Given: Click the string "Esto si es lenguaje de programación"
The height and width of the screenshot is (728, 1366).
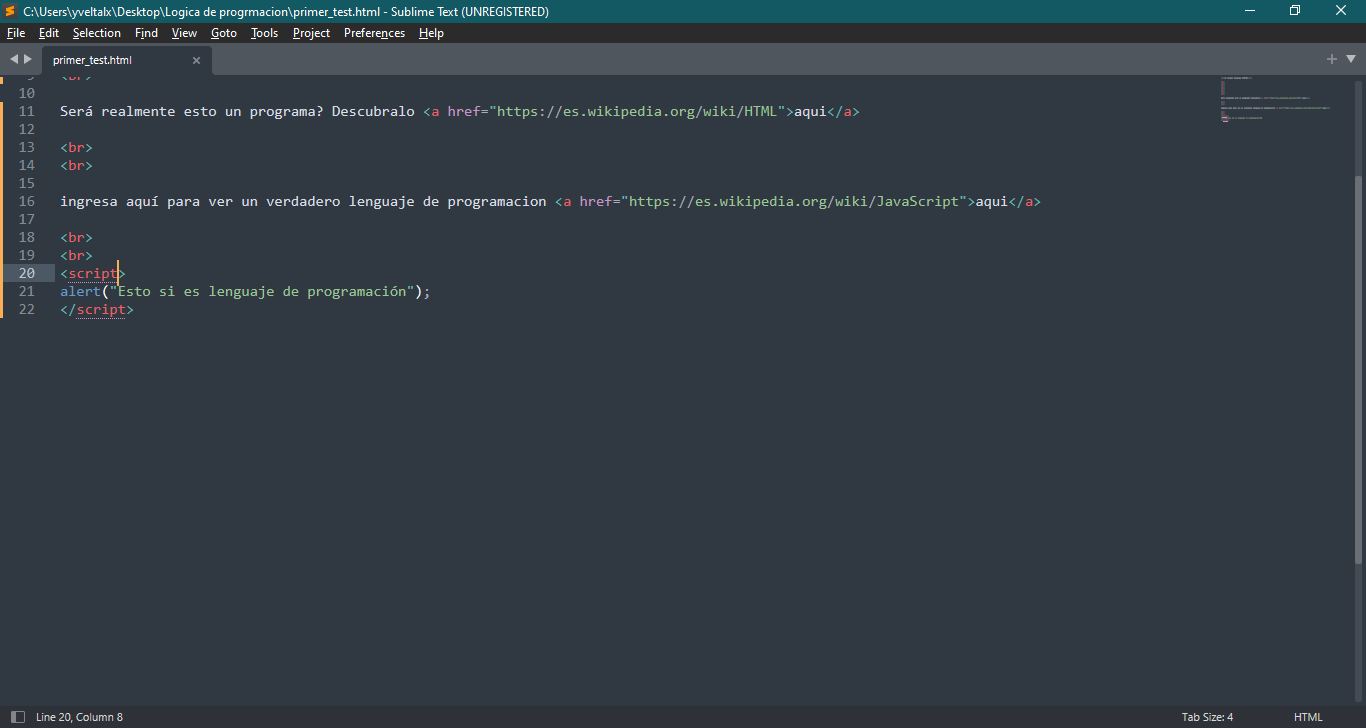Looking at the screenshot, I should [262, 291].
